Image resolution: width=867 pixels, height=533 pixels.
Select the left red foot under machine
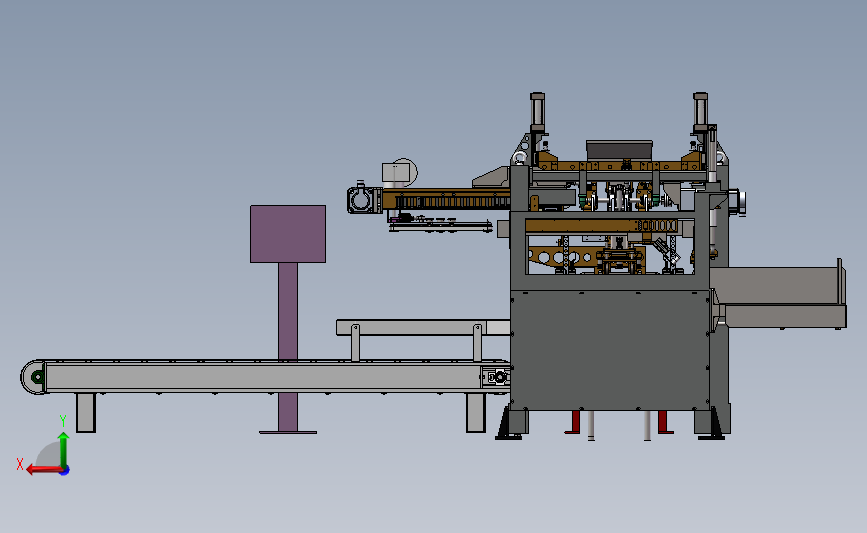click(x=574, y=422)
